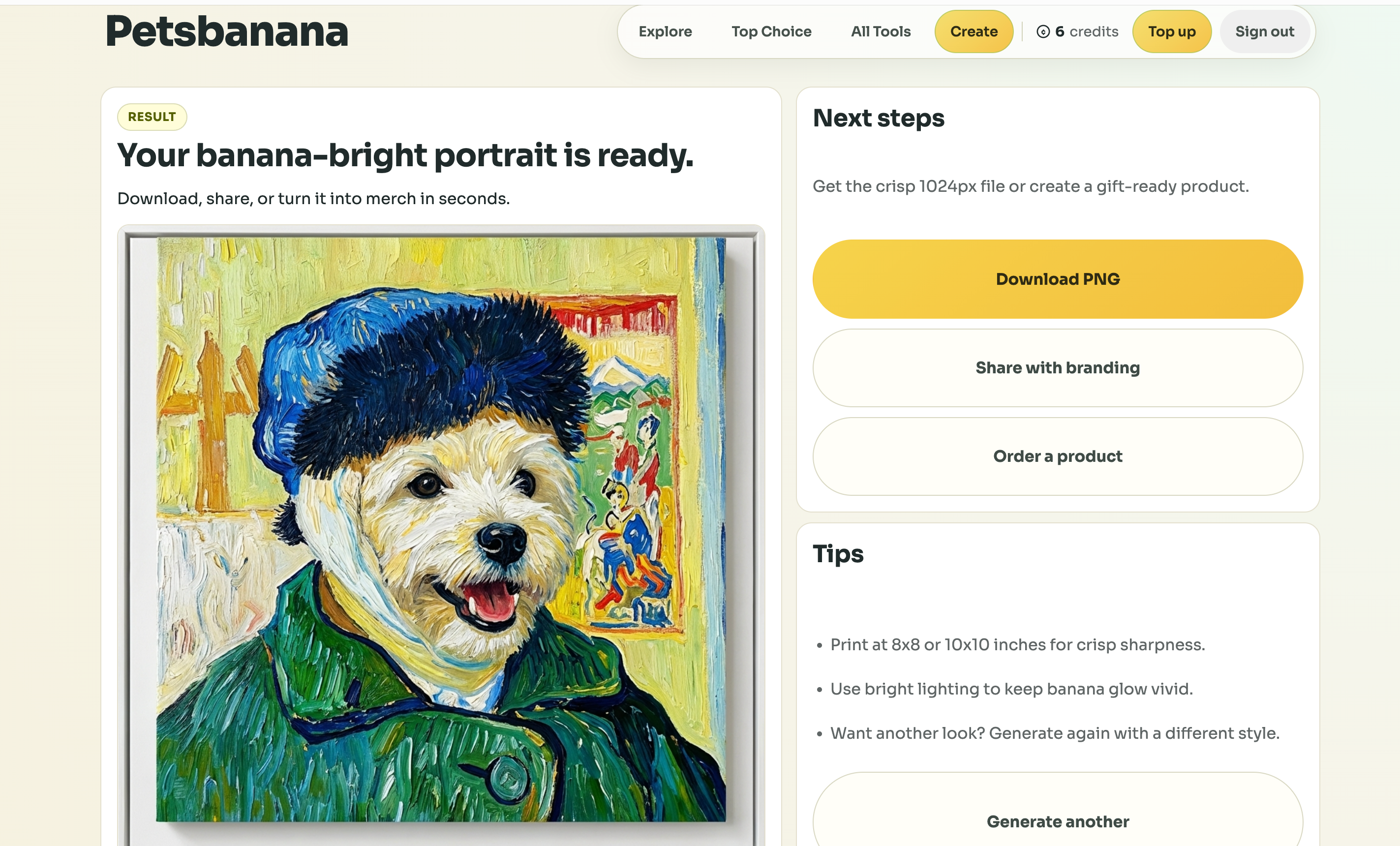This screenshot has width=1400, height=846.
Task: Click the tip about printing at 8x8 inches
Action: pyautogui.click(x=1017, y=644)
